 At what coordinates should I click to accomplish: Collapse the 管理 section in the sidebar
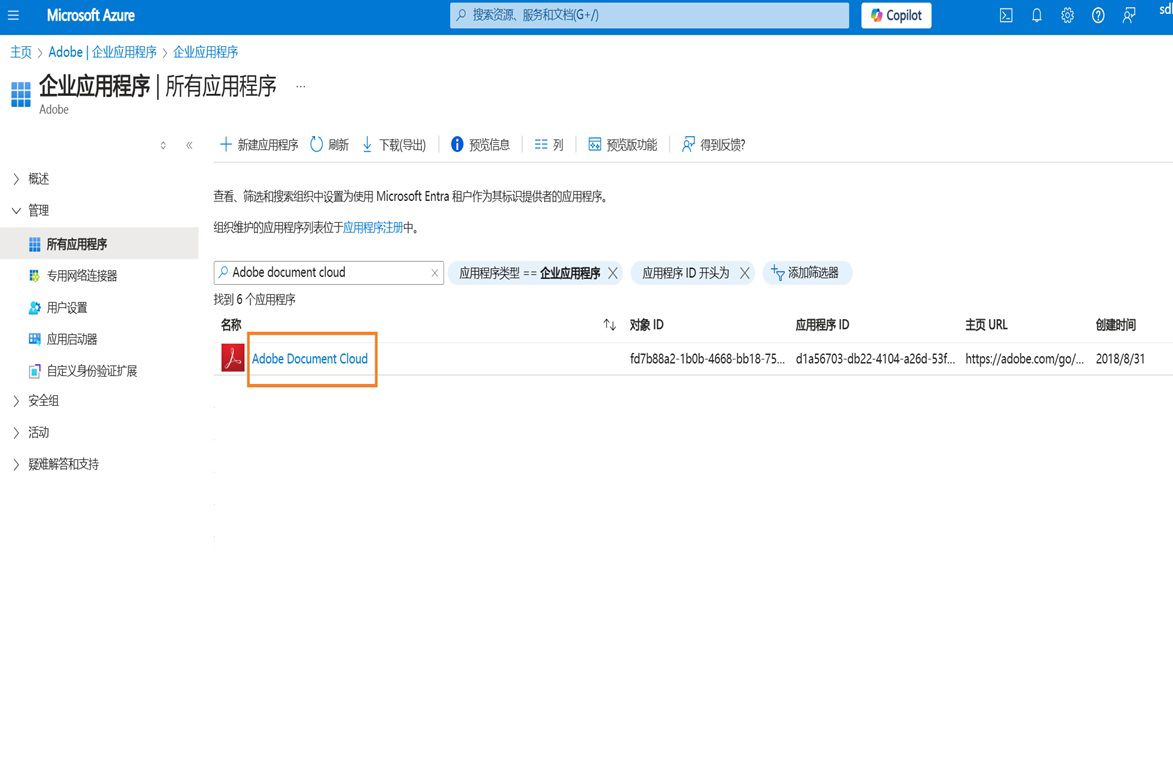36,210
